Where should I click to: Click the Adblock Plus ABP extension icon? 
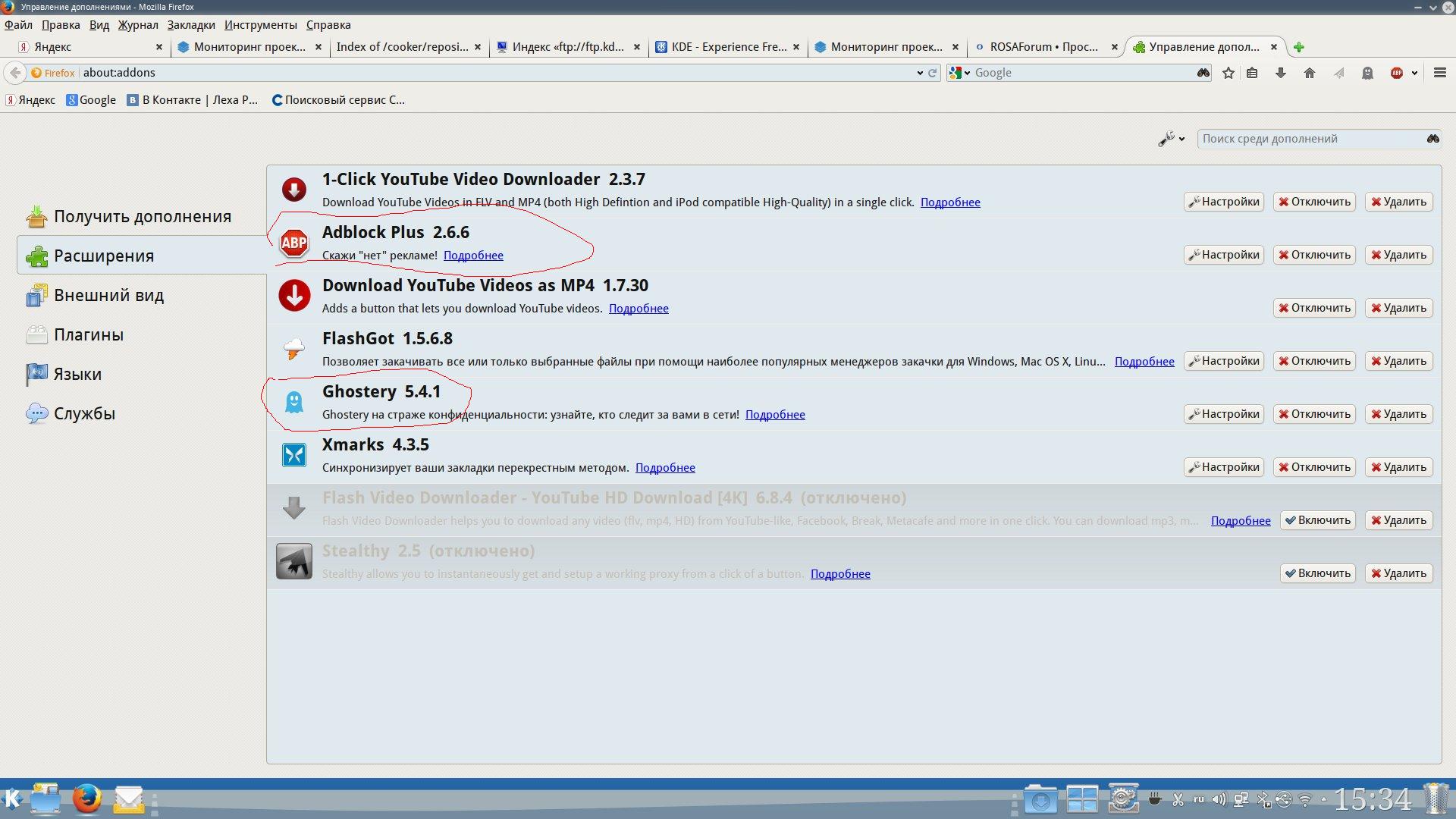pyautogui.click(x=294, y=243)
